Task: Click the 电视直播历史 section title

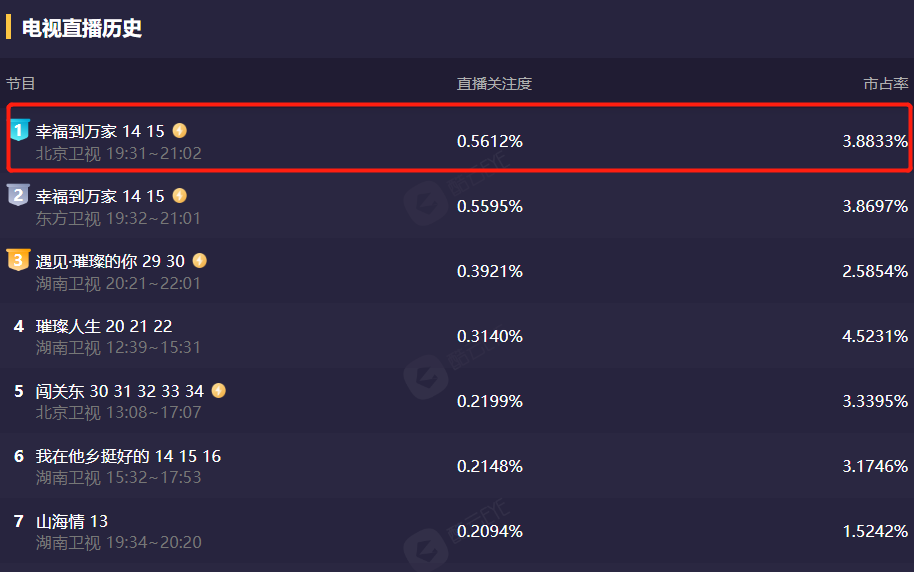Action: pyautogui.click(x=82, y=28)
